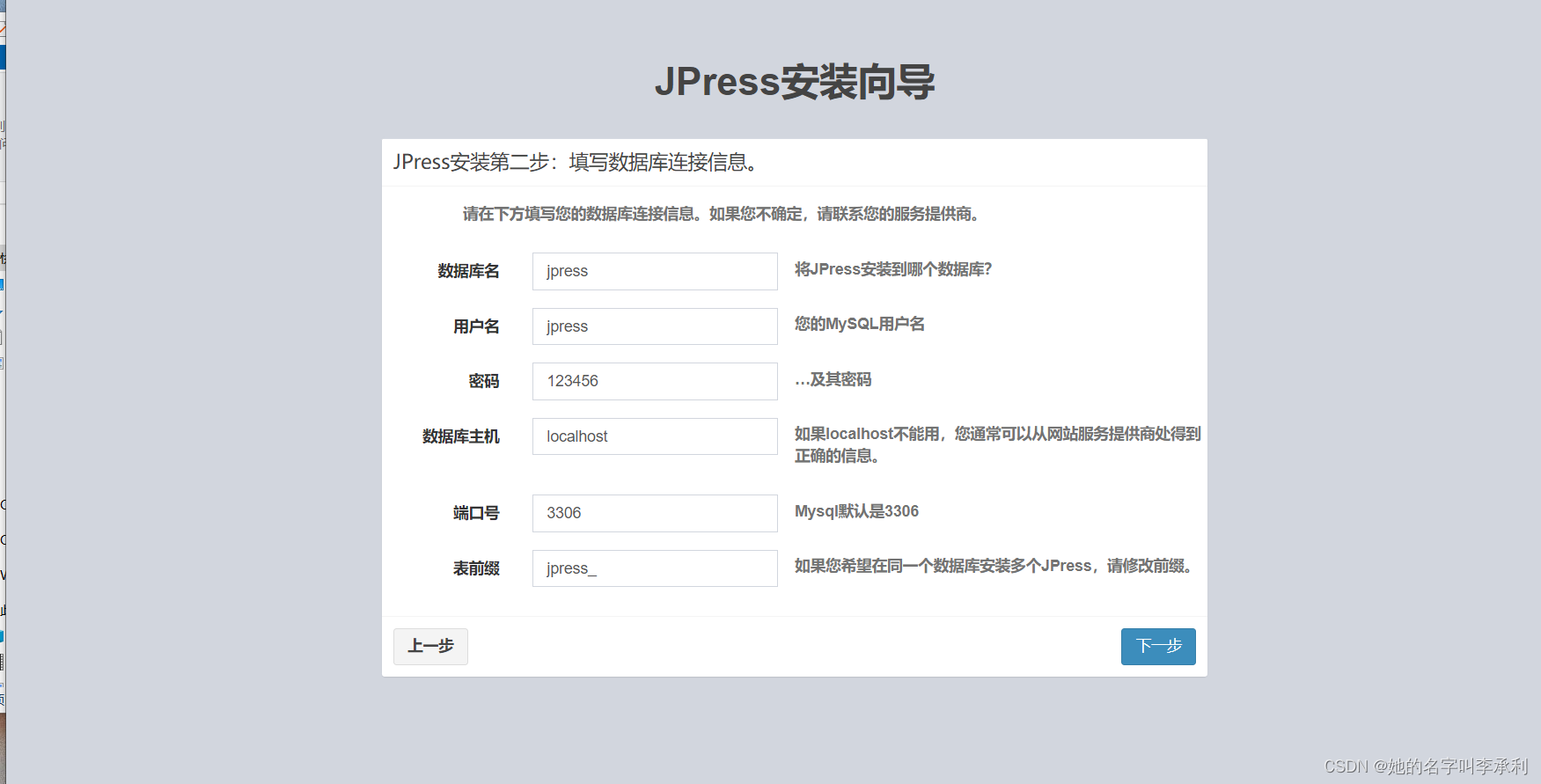Click the instruction line 请在下方填写您的数据库连接信息
Screen dimensions: 1541x784
722,214
